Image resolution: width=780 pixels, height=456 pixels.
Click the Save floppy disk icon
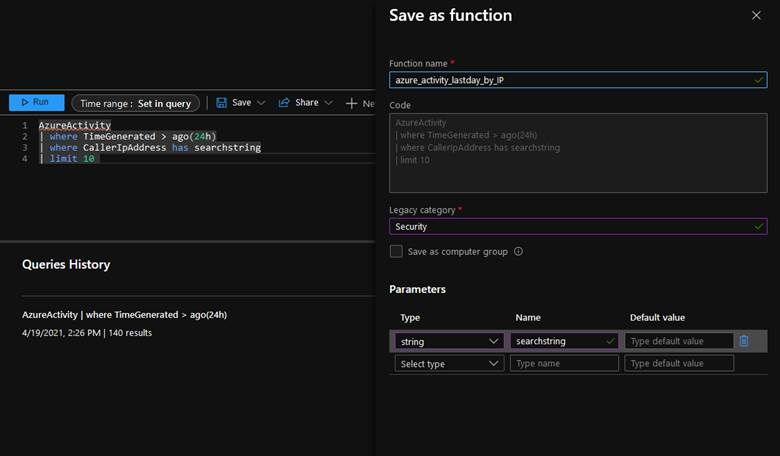[221, 103]
